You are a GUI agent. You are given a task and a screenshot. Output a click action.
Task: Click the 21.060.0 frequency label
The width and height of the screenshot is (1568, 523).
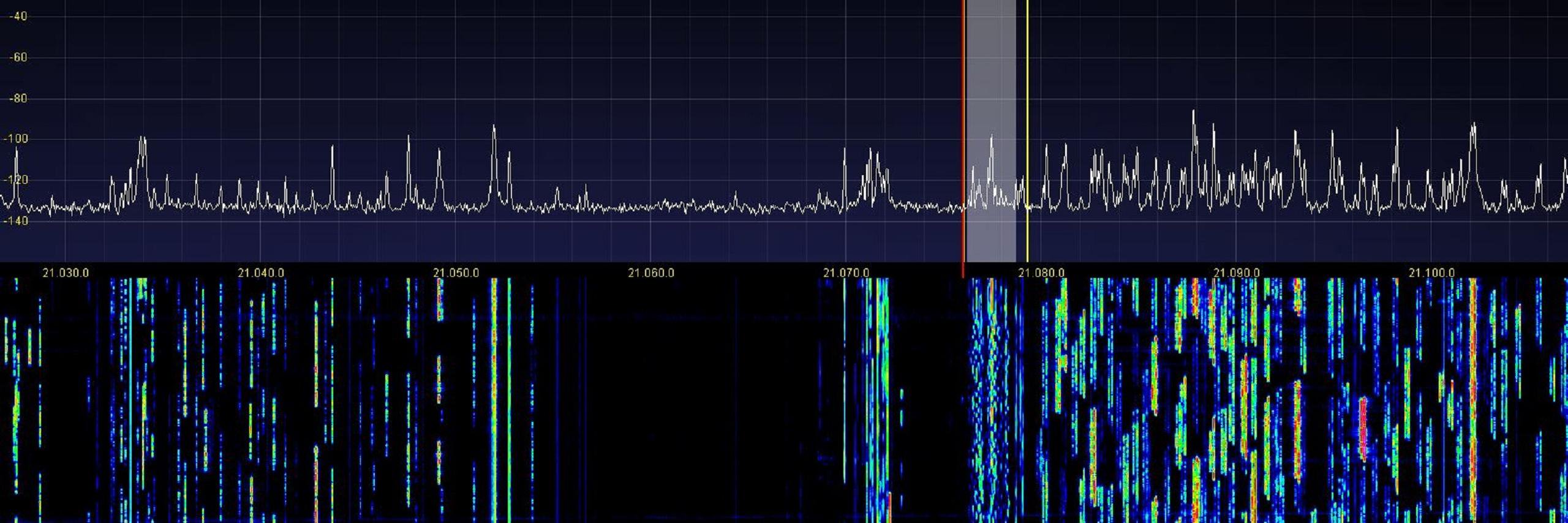point(650,273)
